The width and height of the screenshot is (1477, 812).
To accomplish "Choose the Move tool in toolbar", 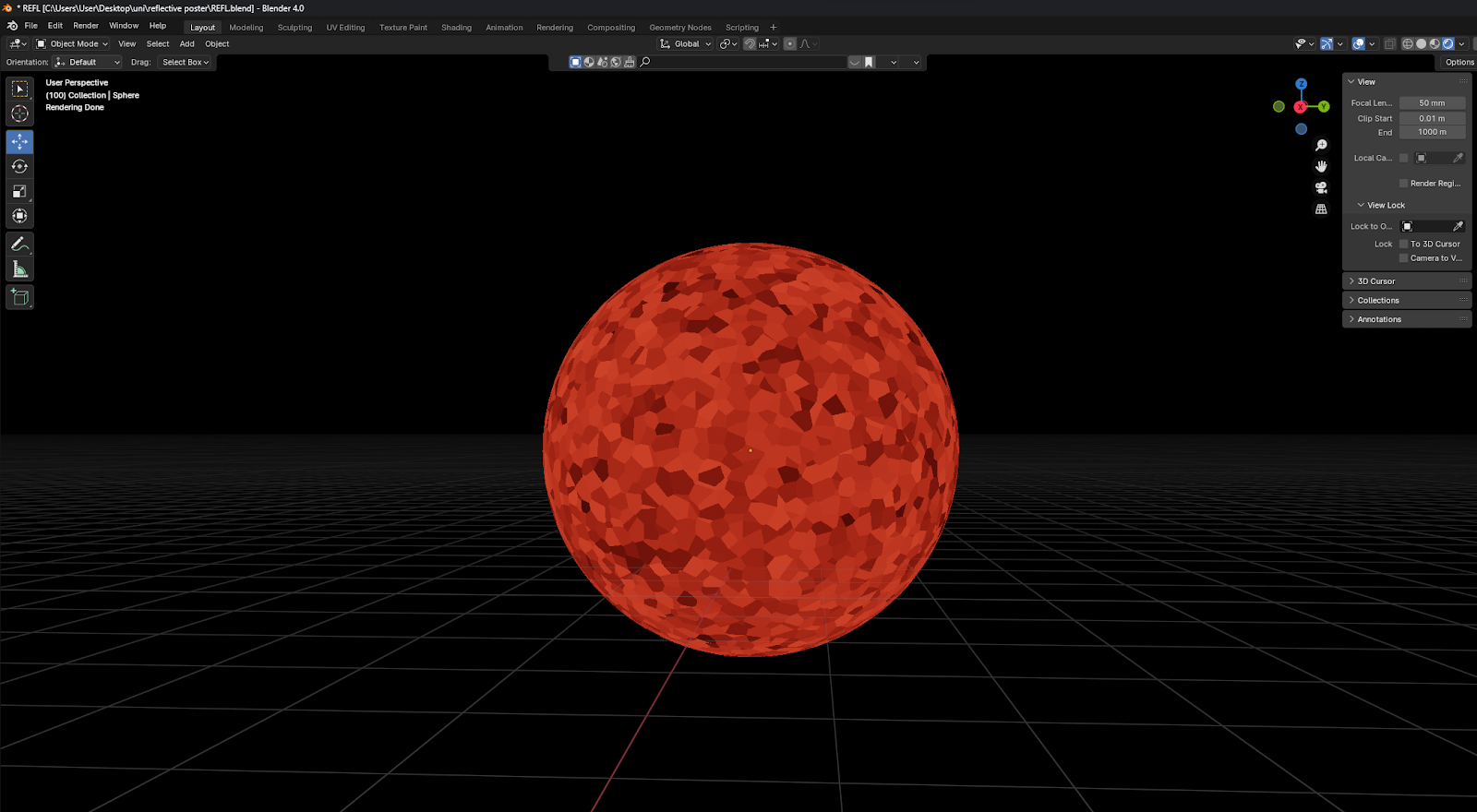I will [19, 142].
